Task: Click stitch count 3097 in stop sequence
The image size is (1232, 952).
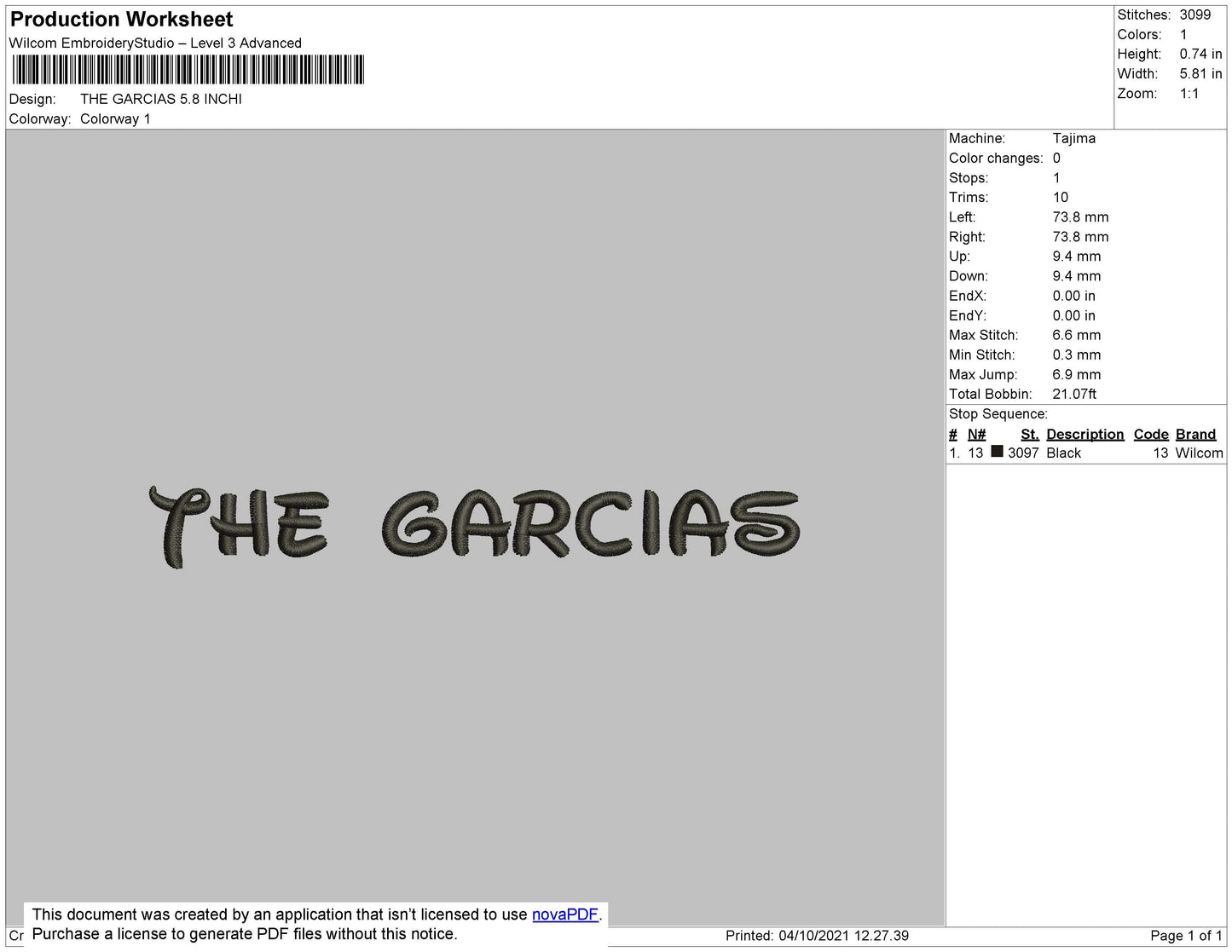Action: pyautogui.click(x=1023, y=453)
